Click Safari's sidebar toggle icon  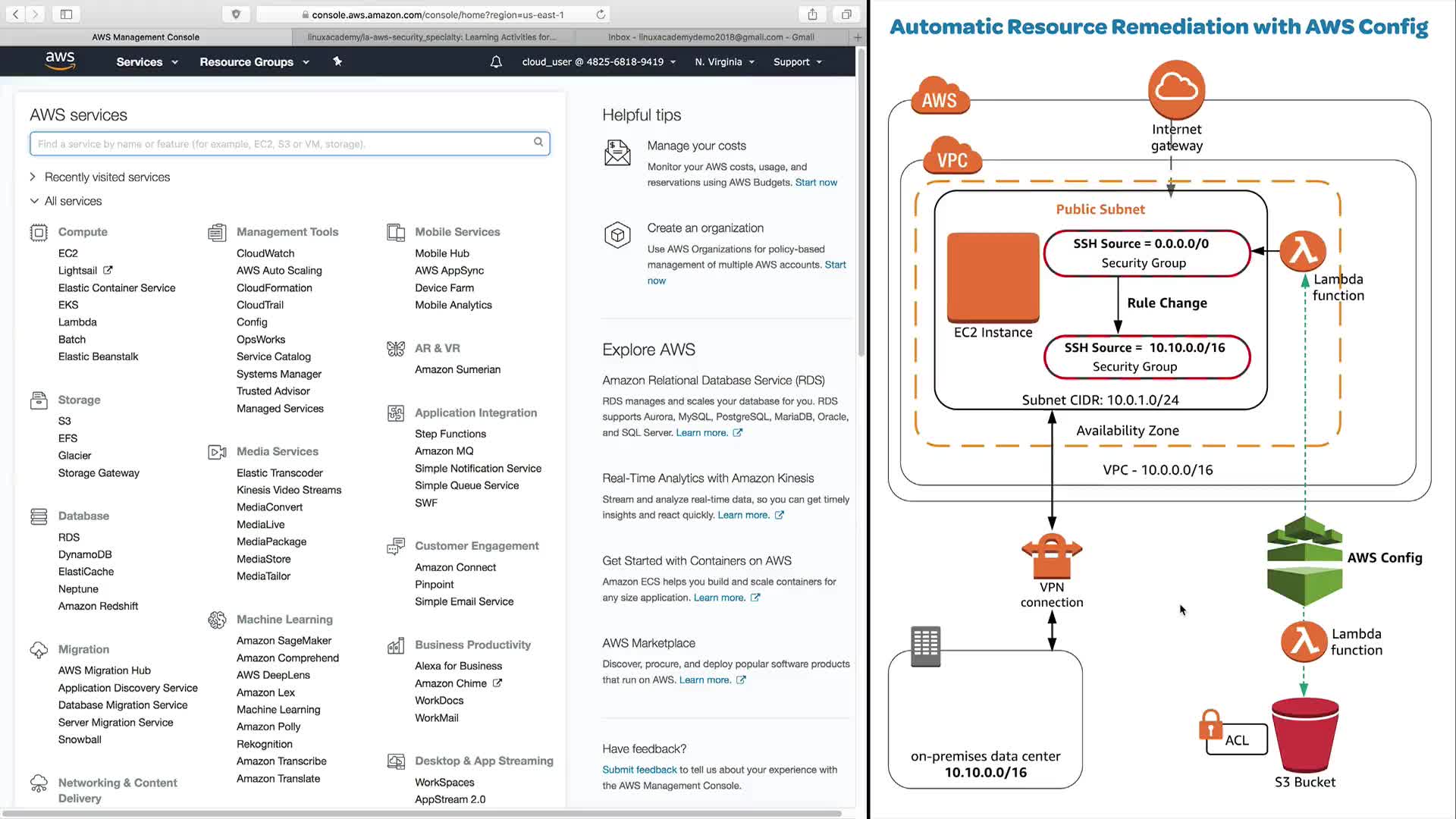(x=66, y=14)
